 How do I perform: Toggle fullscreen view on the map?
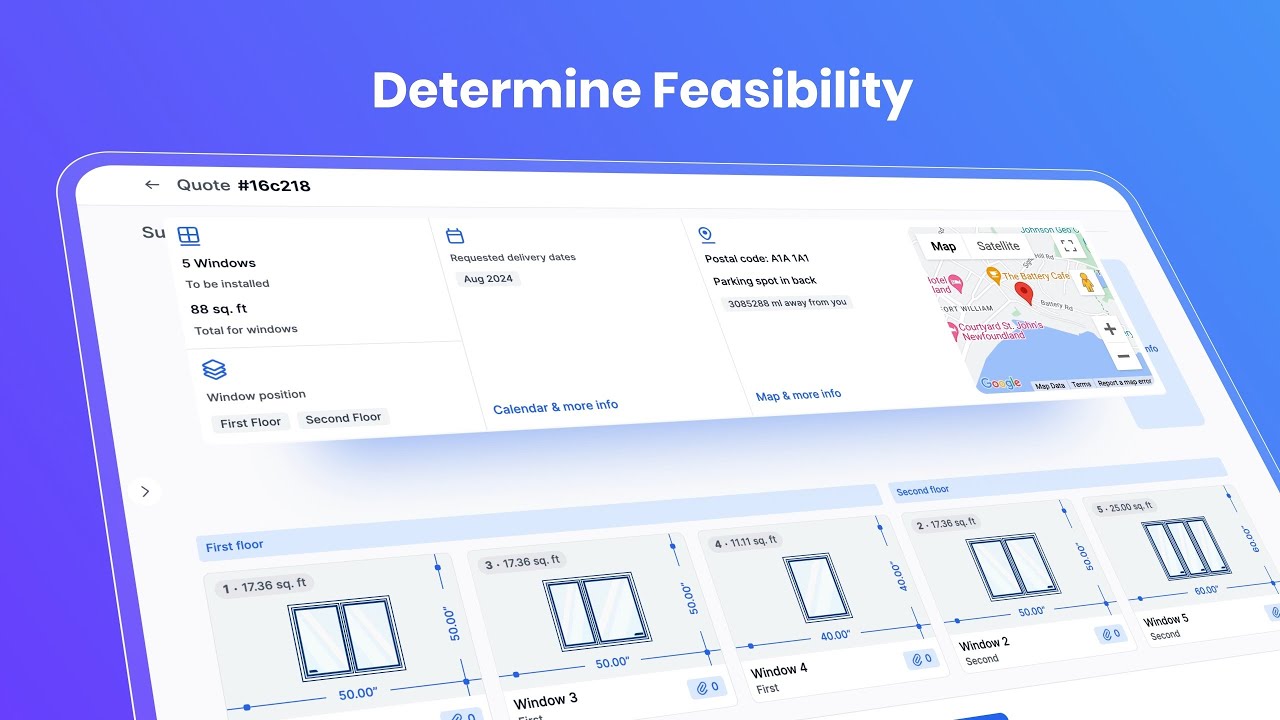pyautogui.click(x=1068, y=245)
